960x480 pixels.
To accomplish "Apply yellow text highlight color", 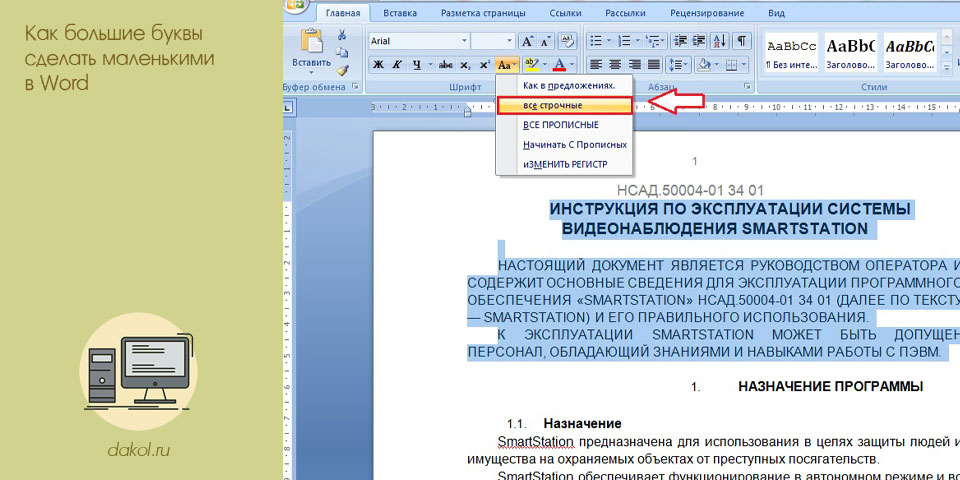I will pos(531,64).
